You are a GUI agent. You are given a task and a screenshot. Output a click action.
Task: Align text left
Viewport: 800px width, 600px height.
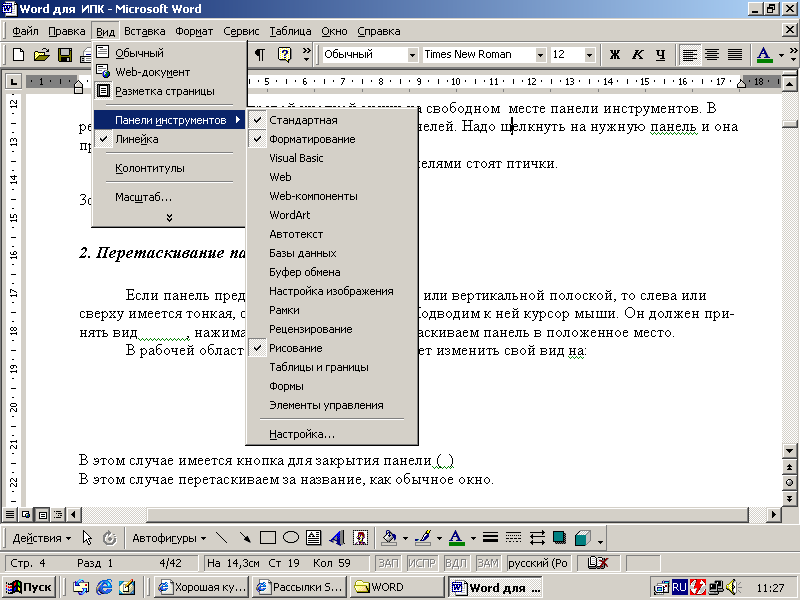click(689, 54)
